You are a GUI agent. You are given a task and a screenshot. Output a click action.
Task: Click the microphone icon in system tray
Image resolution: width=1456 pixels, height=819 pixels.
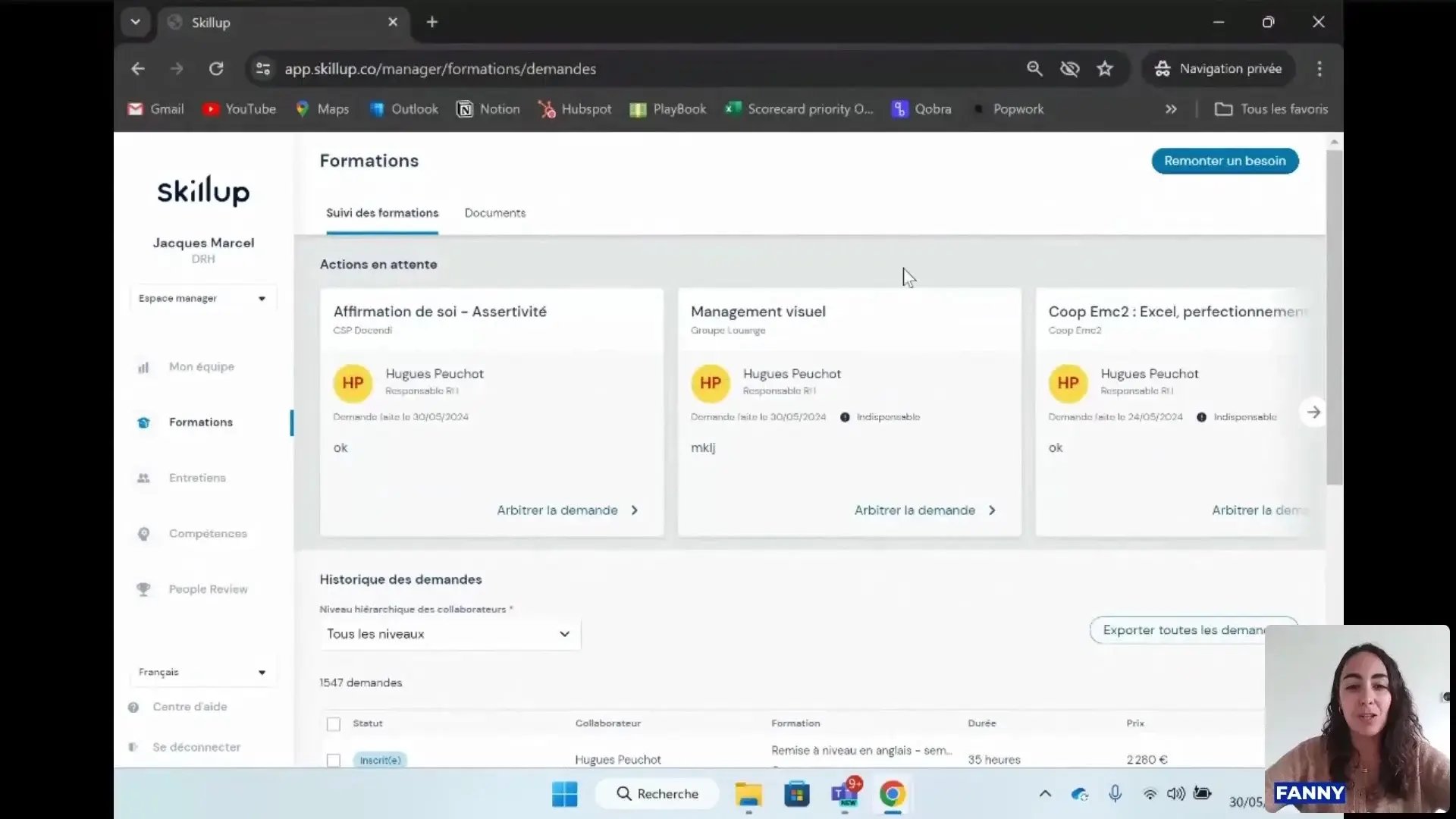(x=1115, y=794)
